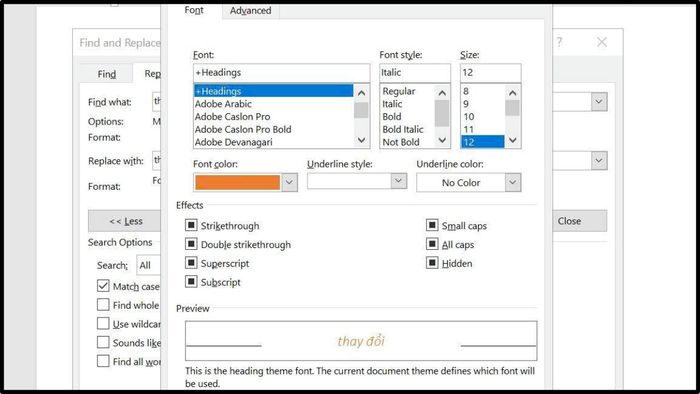The image size is (700, 394).
Task: Click the Help question mark icon
Action: 559,42
